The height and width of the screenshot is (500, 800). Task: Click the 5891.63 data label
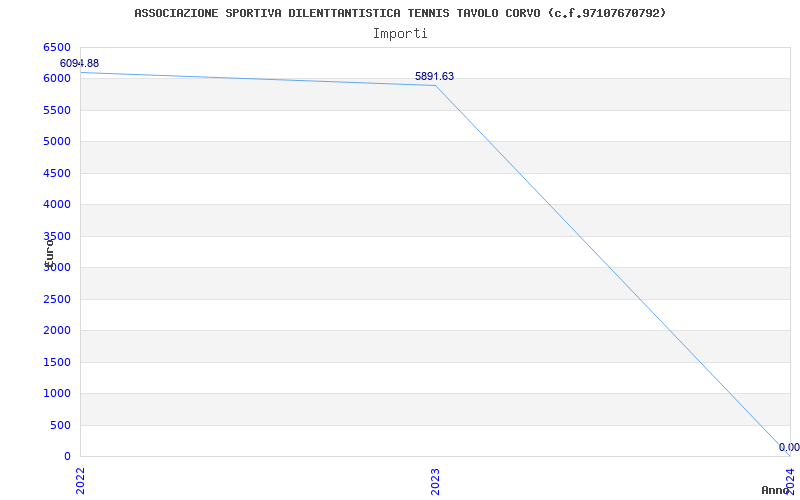coord(434,77)
